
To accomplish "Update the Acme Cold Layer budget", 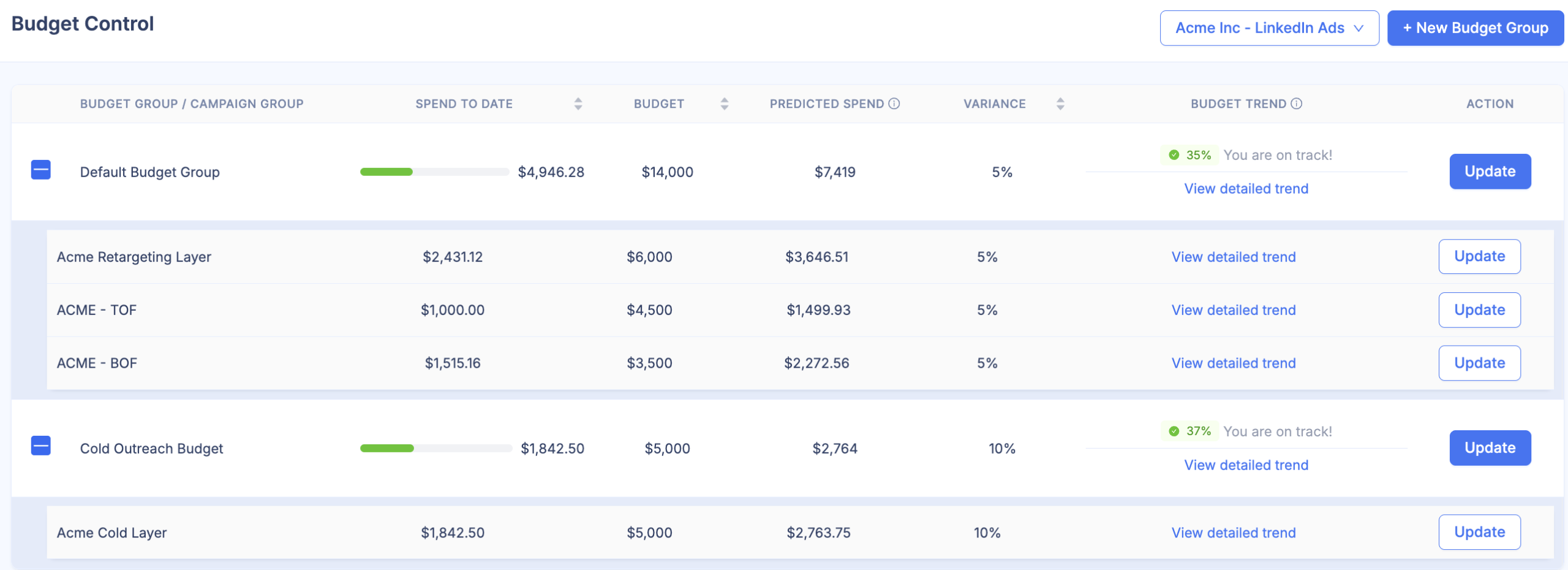I will tap(1479, 532).
